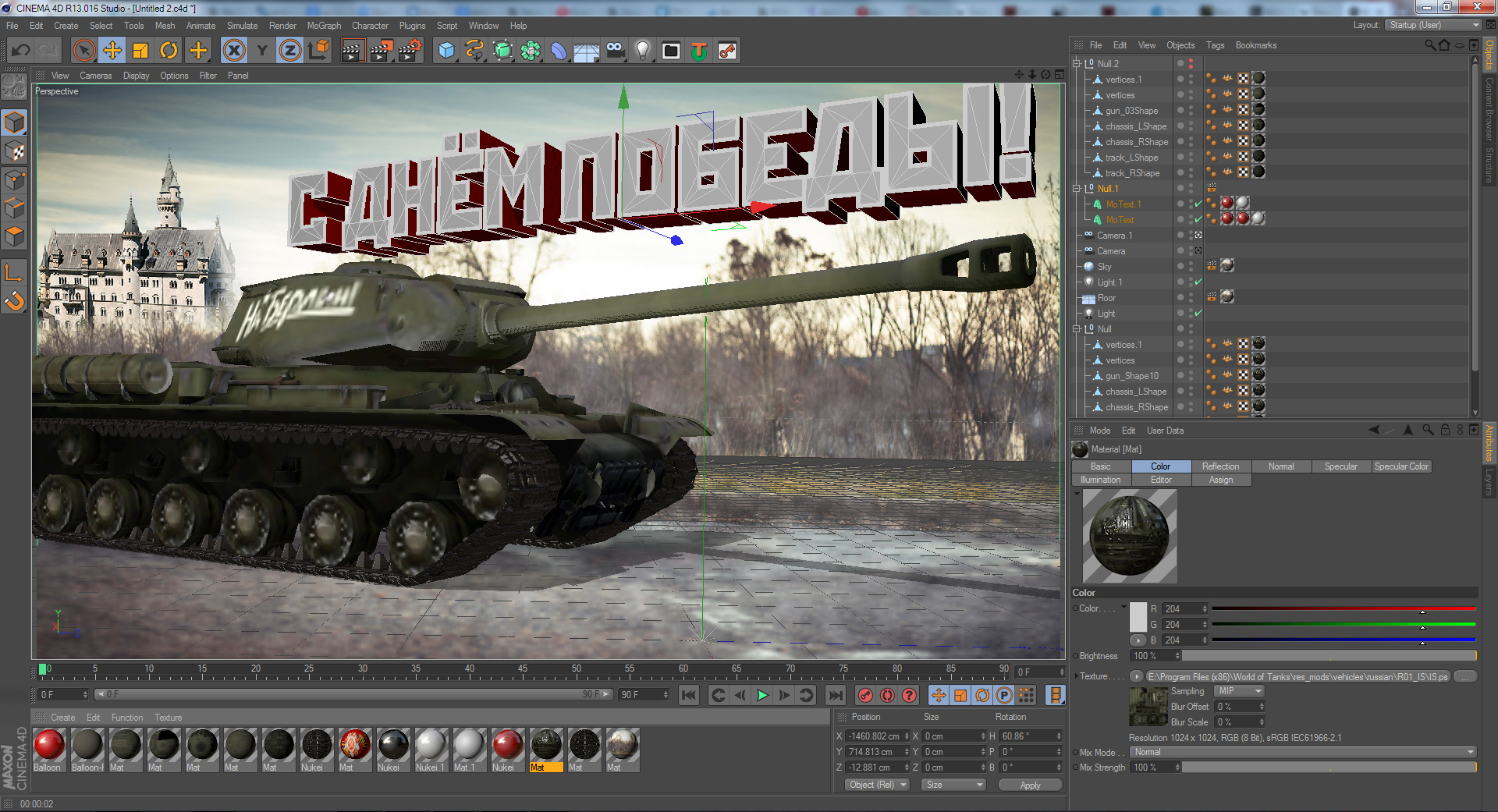Image resolution: width=1498 pixels, height=812 pixels.
Task: Expand the Texture parameter triangle
Action: (1075, 676)
